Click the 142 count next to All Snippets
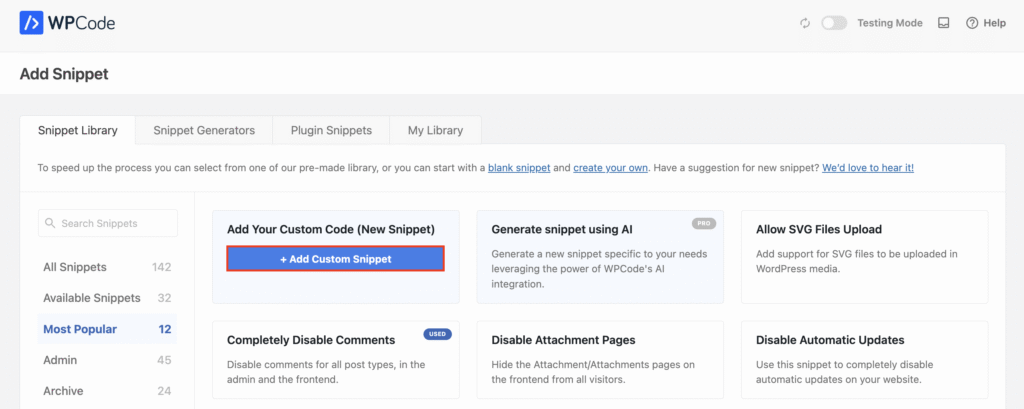The width and height of the screenshot is (1024, 409). 161,267
